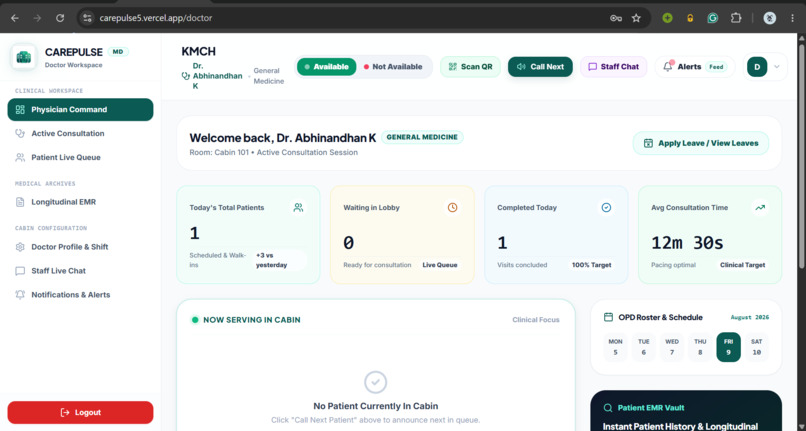Click the green status dot next to NOW SERVING IN CABIN
806x431 pixels.
(x=195, y=320)
